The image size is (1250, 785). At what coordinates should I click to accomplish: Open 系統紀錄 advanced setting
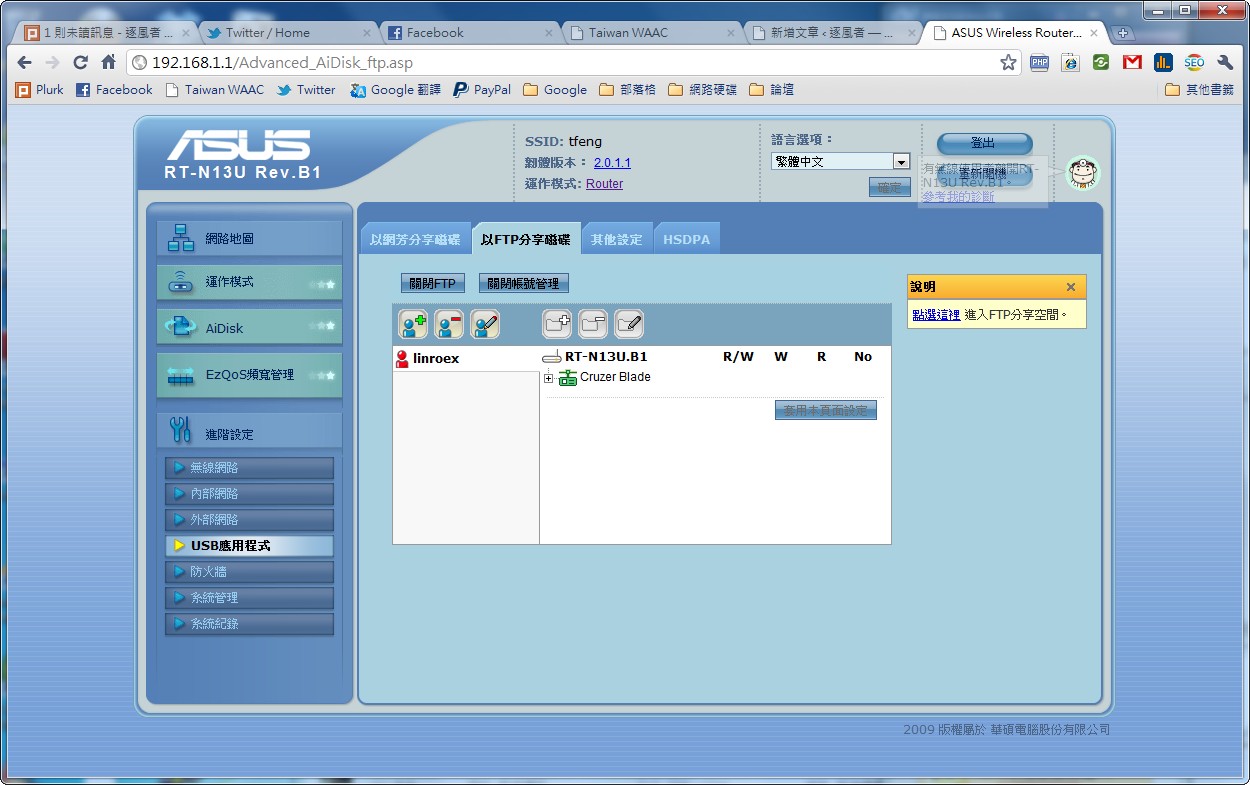click(249, 624)
